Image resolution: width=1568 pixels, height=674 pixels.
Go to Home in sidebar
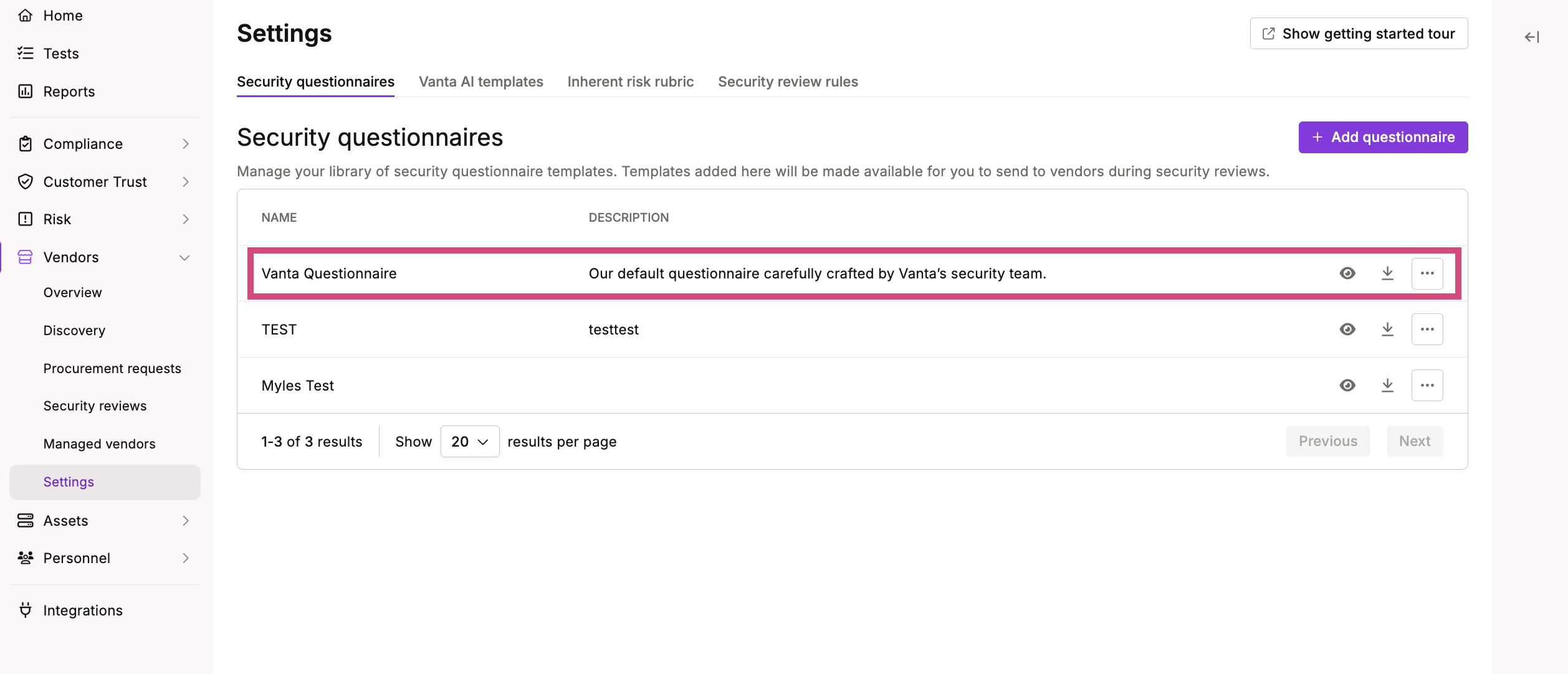tap(63, 16)
